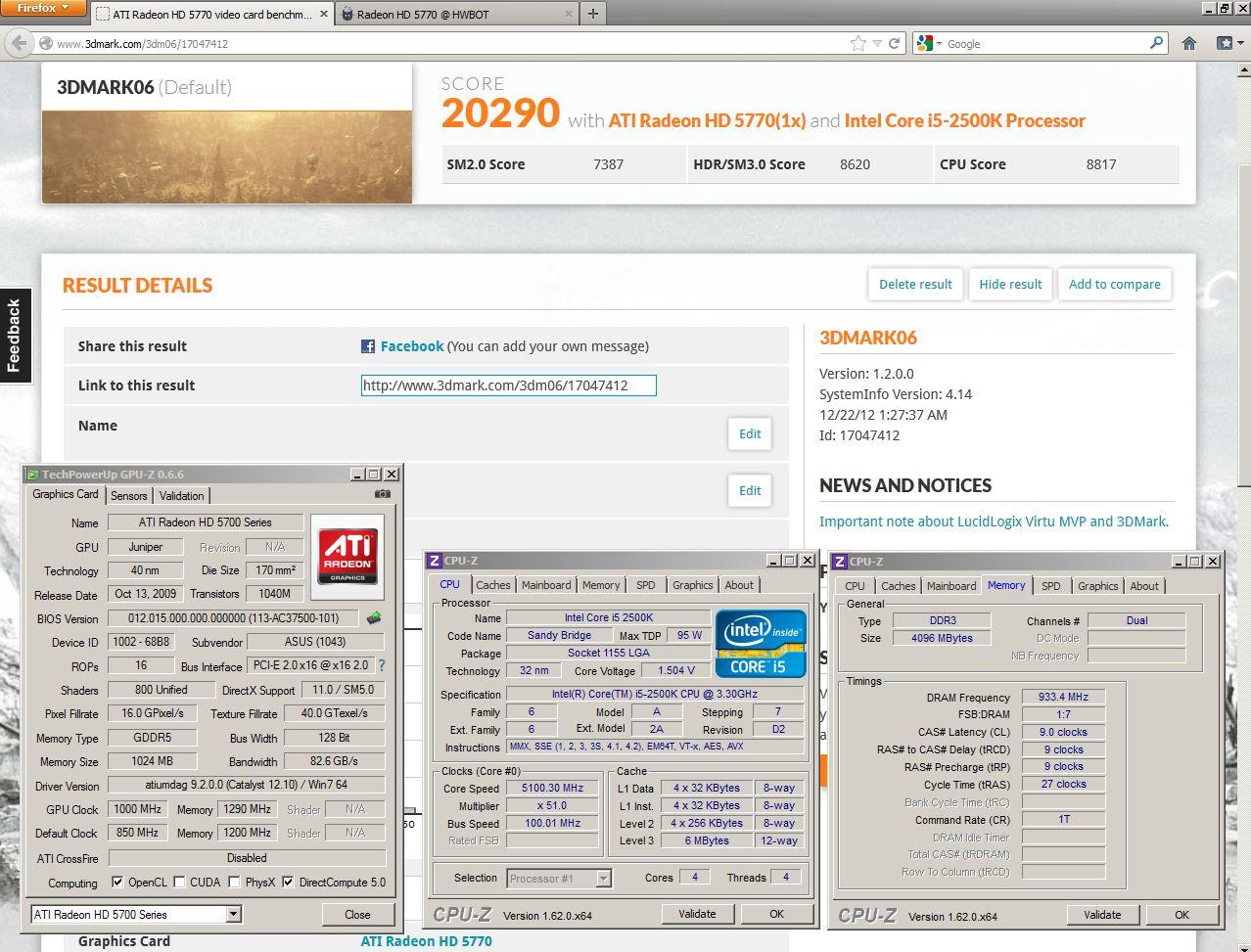Open GPU-Z Sensors tab

[129, 496]
